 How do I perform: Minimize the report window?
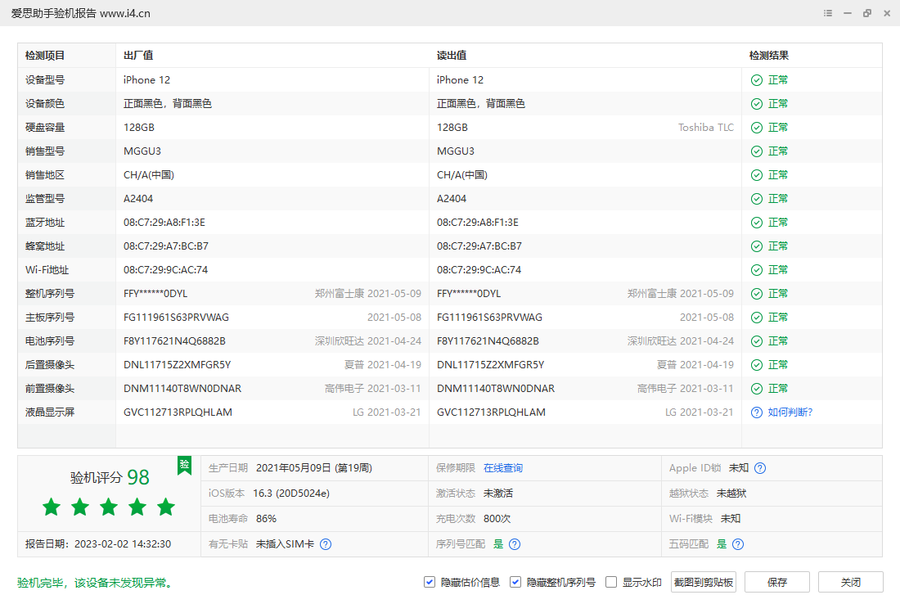847,13
